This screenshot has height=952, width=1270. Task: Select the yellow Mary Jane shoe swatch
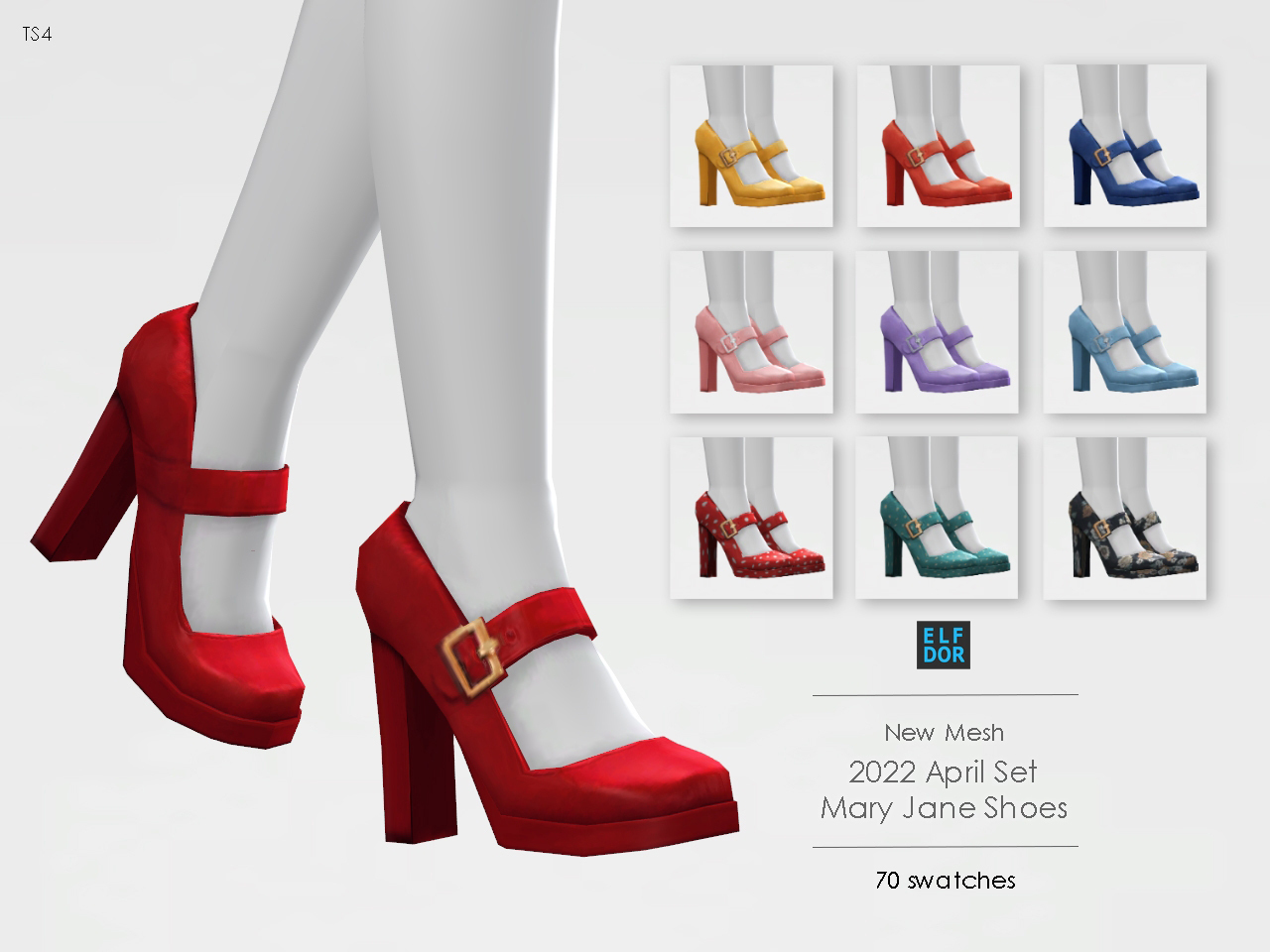751,146
